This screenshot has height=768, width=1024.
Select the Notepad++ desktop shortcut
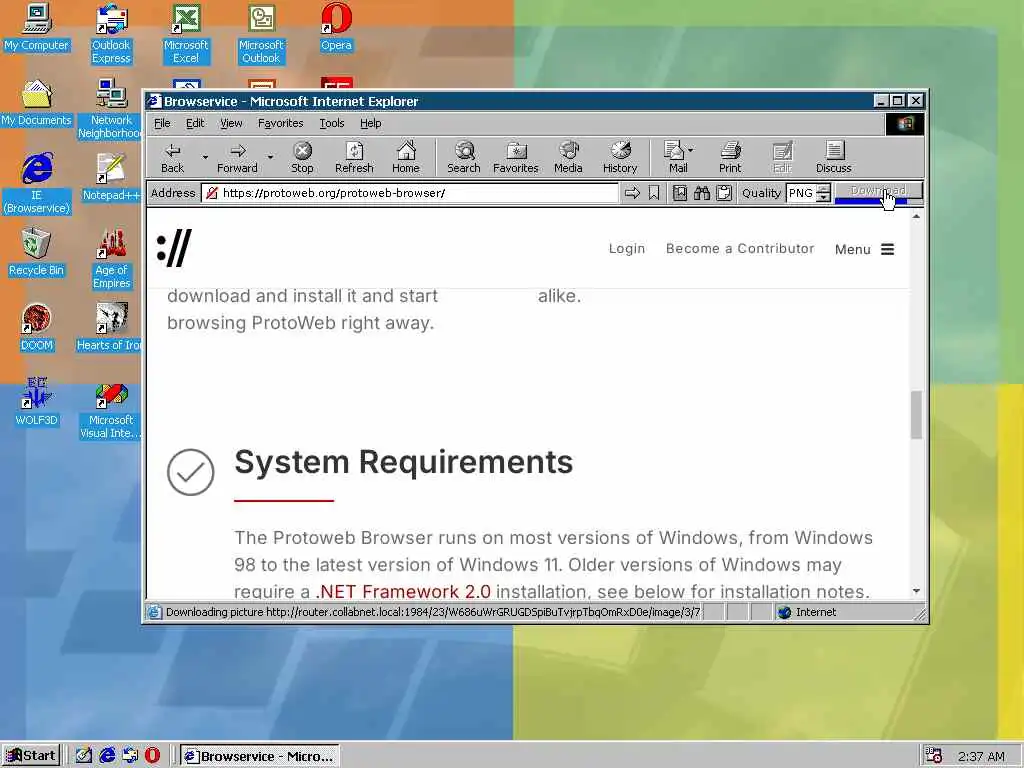click(111, 177)
